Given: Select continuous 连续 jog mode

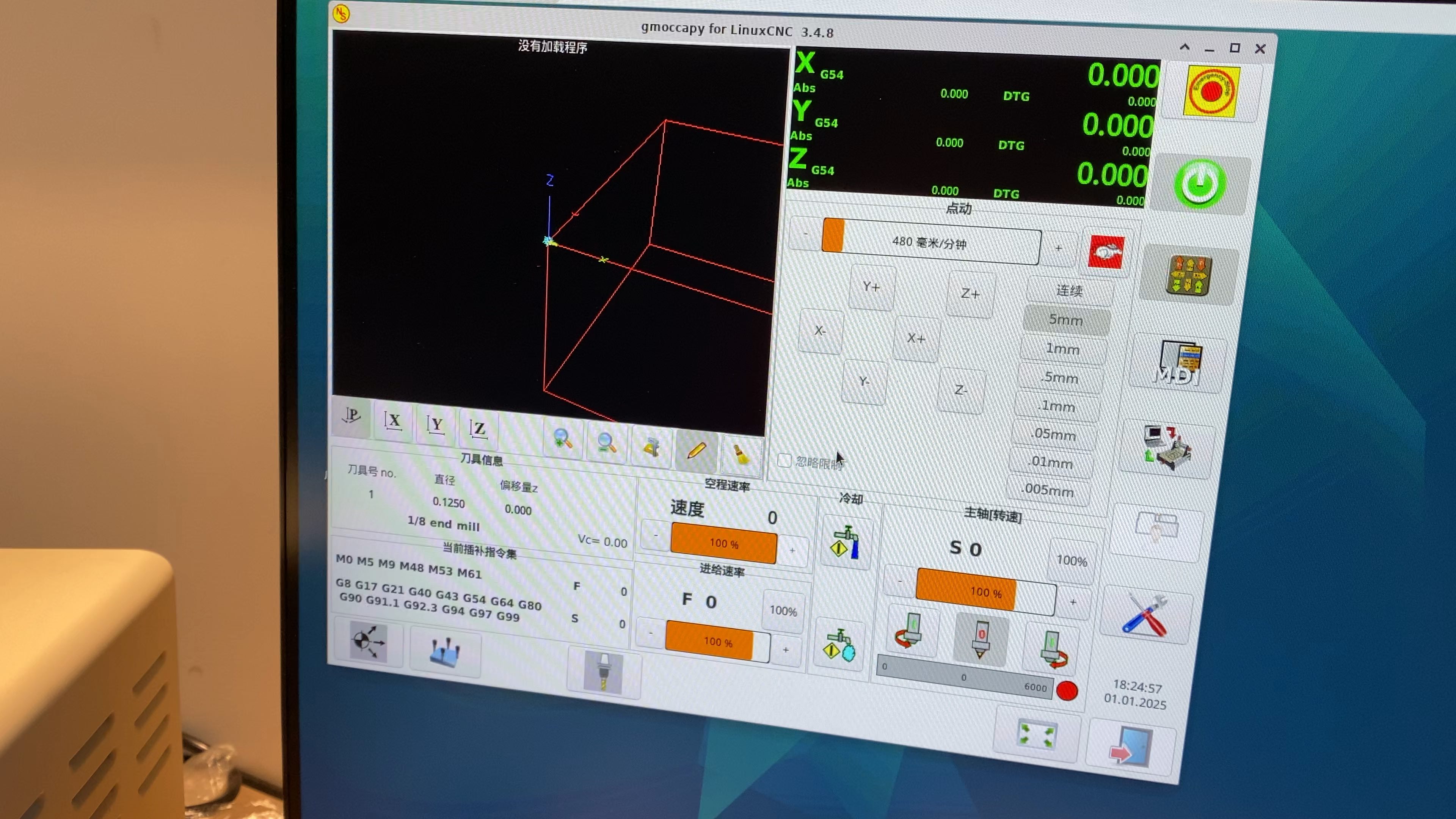Looking at the screenshot, I should 1069,290.
